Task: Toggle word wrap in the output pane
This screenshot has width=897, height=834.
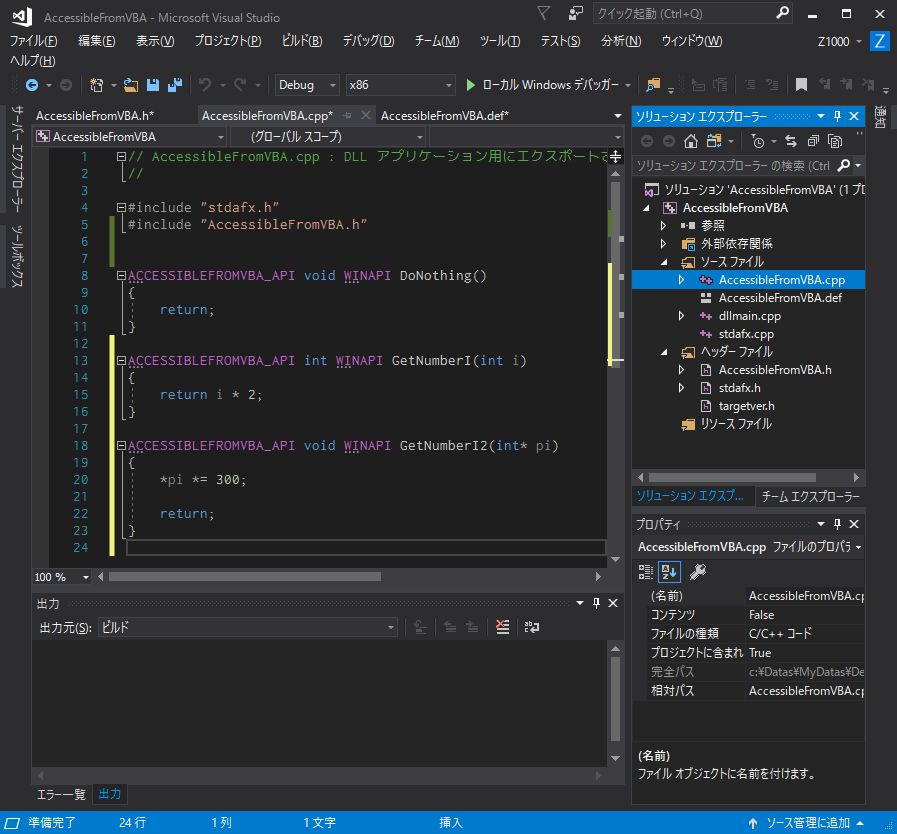Action: click(532, 627)
